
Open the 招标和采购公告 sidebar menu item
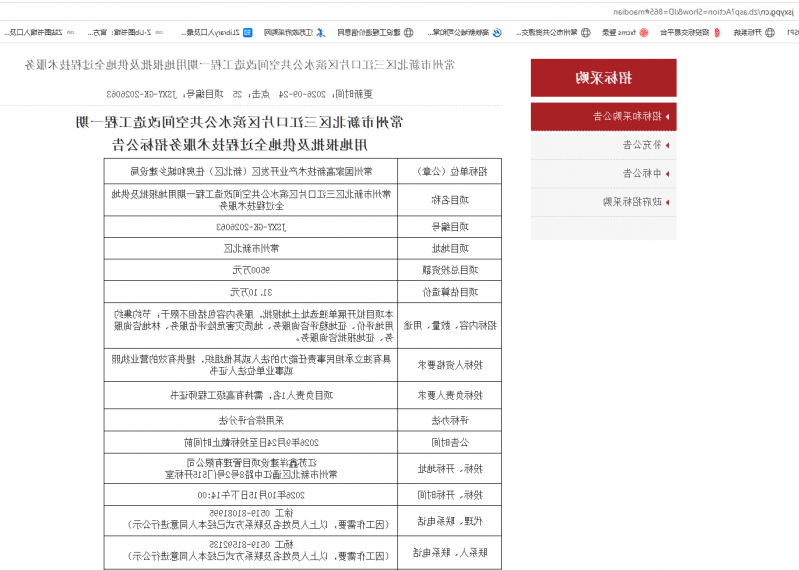click(x=603, y=117)
